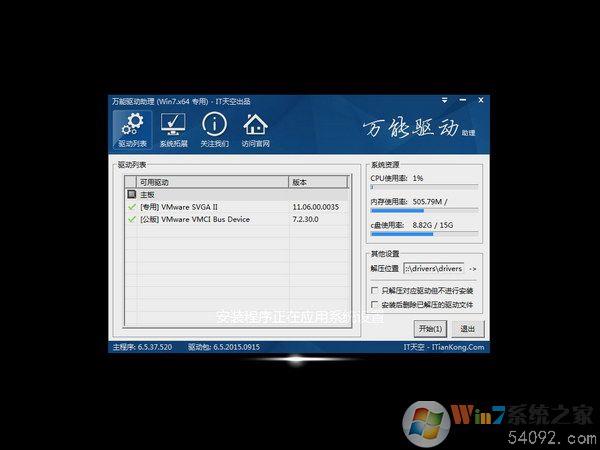The image size is (600, 450).
Task: Click the 主板 group label
Action: pos(147,194)
